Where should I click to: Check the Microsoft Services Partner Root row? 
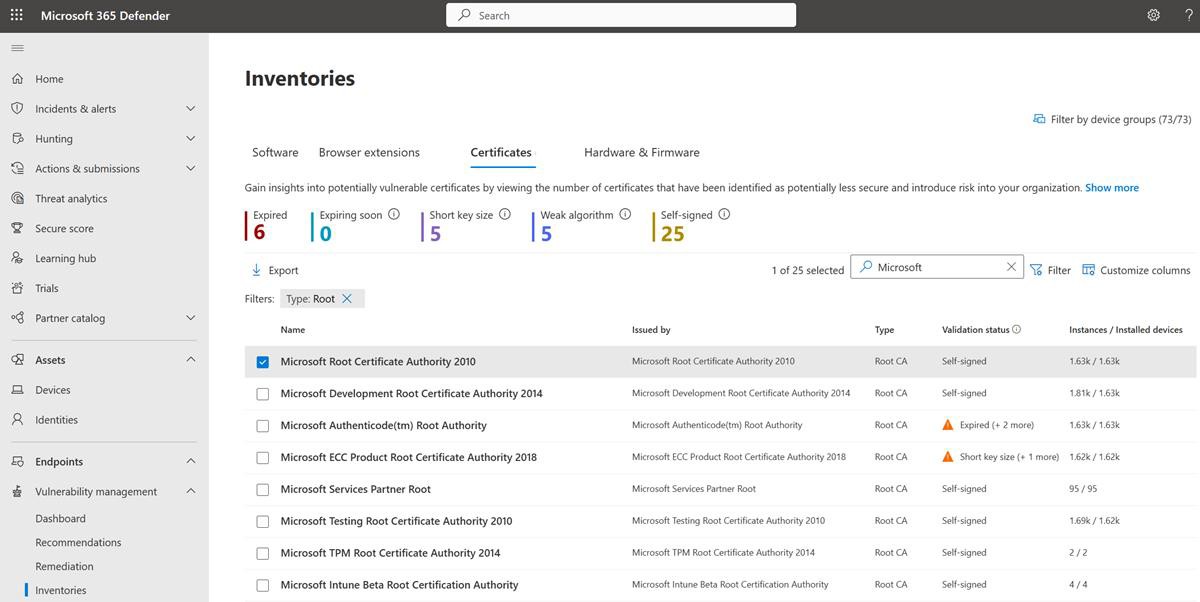[x=262, y=488]
